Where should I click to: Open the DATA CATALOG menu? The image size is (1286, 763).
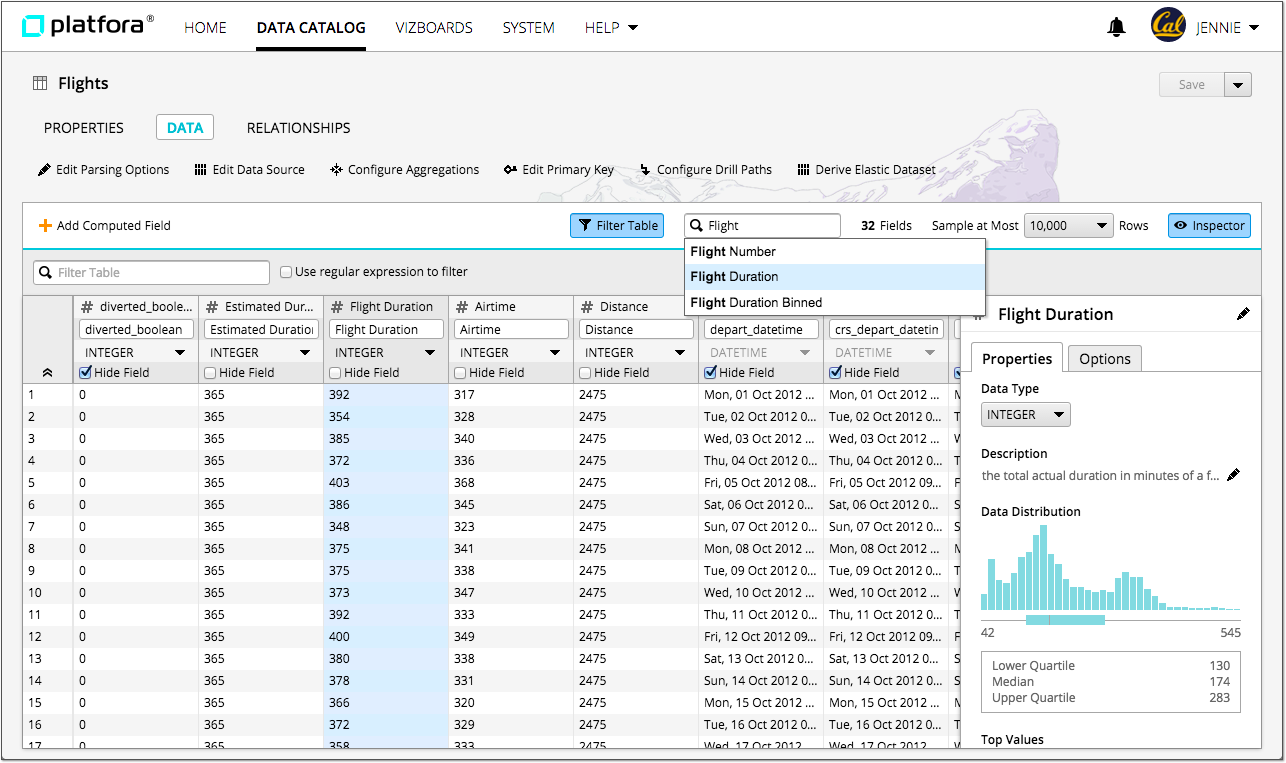tap(311, 28)
